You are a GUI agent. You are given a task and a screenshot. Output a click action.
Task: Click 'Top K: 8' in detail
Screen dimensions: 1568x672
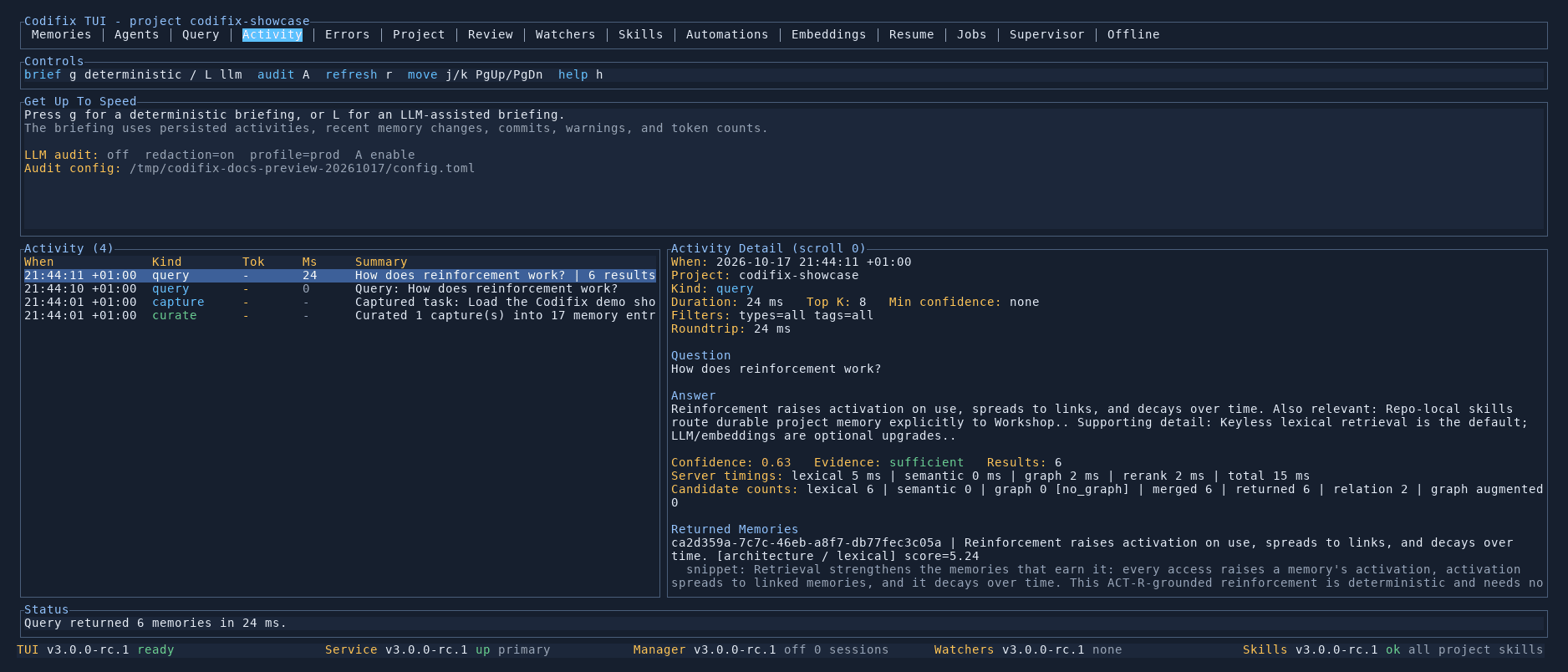click(836, 302)
